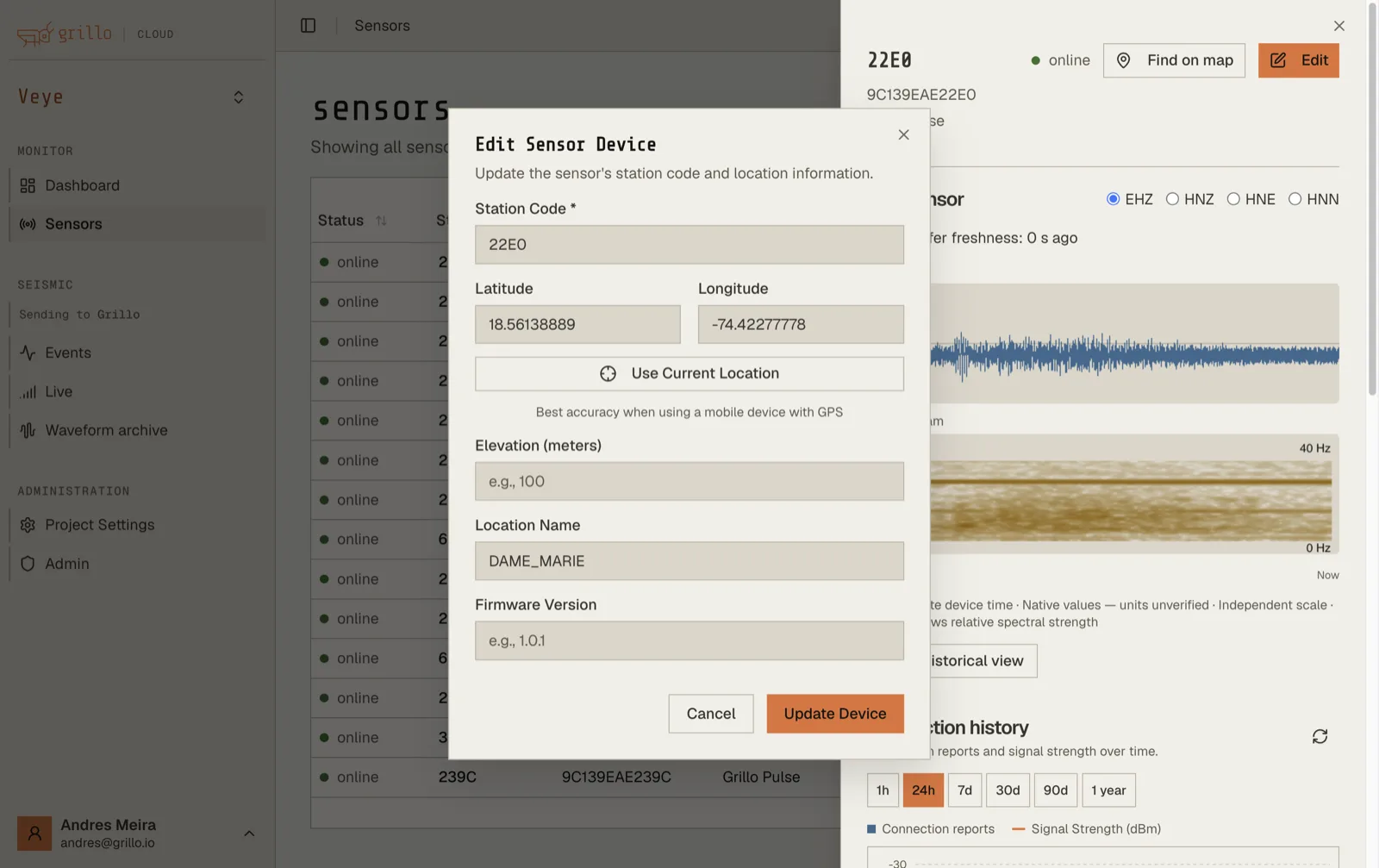Screen dimensions: 1379x868
Task: Toggle the sidebar panel icon
Action: [x=308, y=26]
